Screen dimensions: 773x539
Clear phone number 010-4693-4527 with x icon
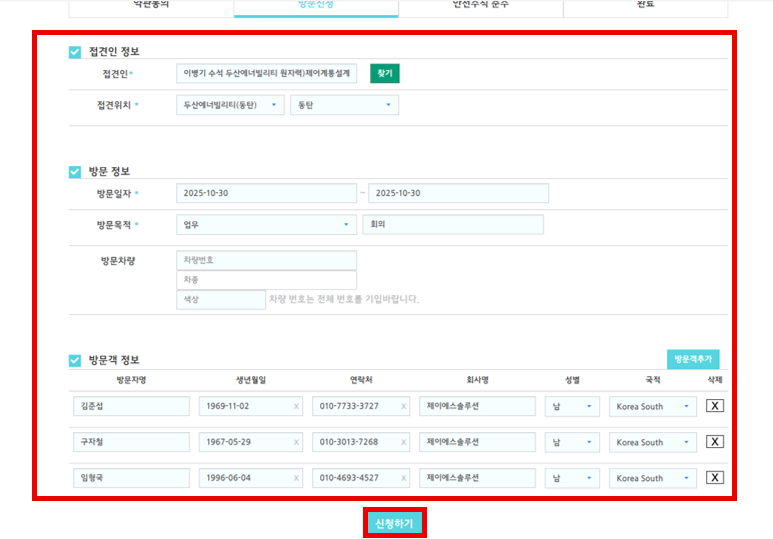(403, 479)
